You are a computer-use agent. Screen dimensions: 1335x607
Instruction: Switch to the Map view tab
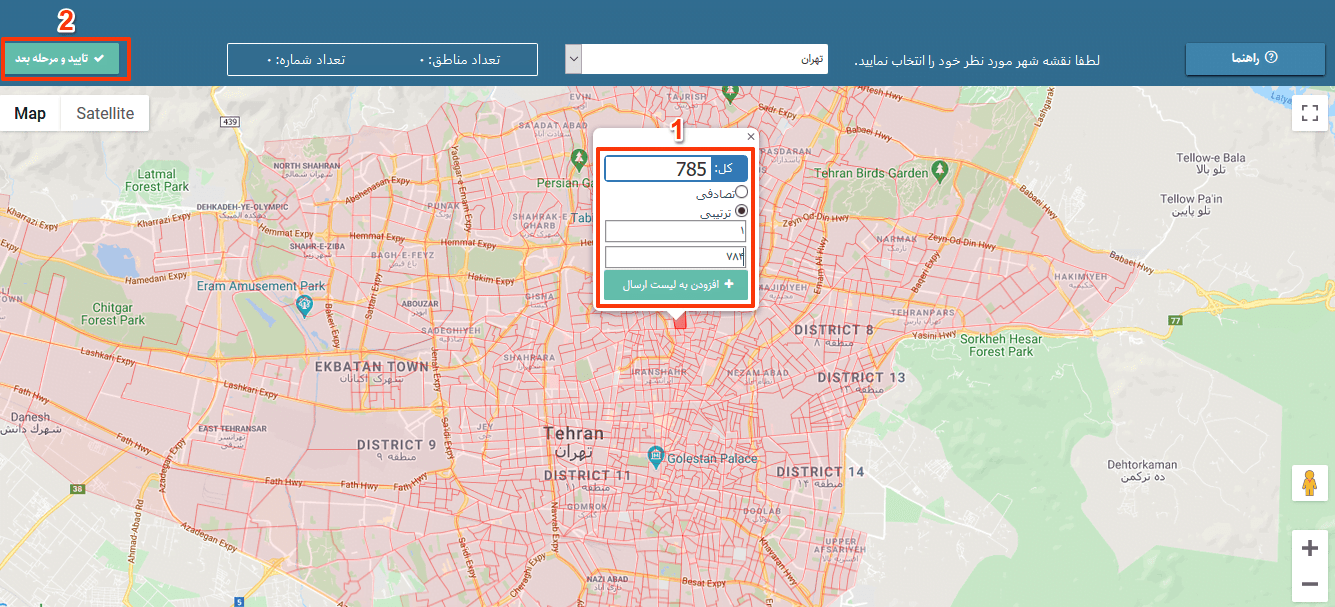pos(30,113)
